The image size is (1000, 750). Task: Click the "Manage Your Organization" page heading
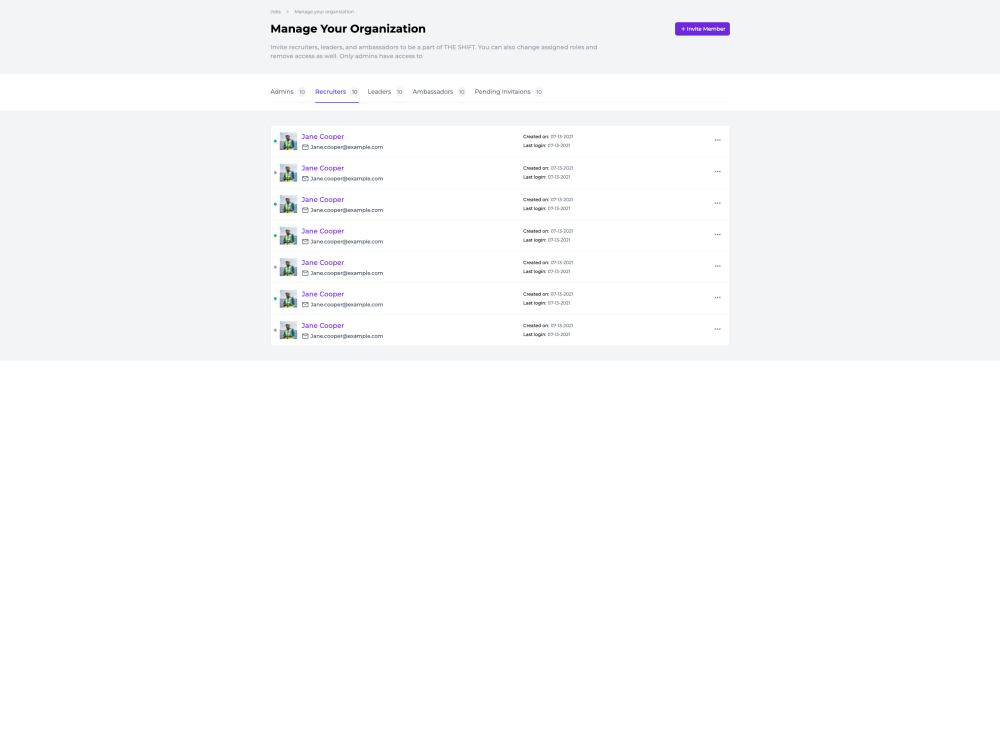coord(348,29)
